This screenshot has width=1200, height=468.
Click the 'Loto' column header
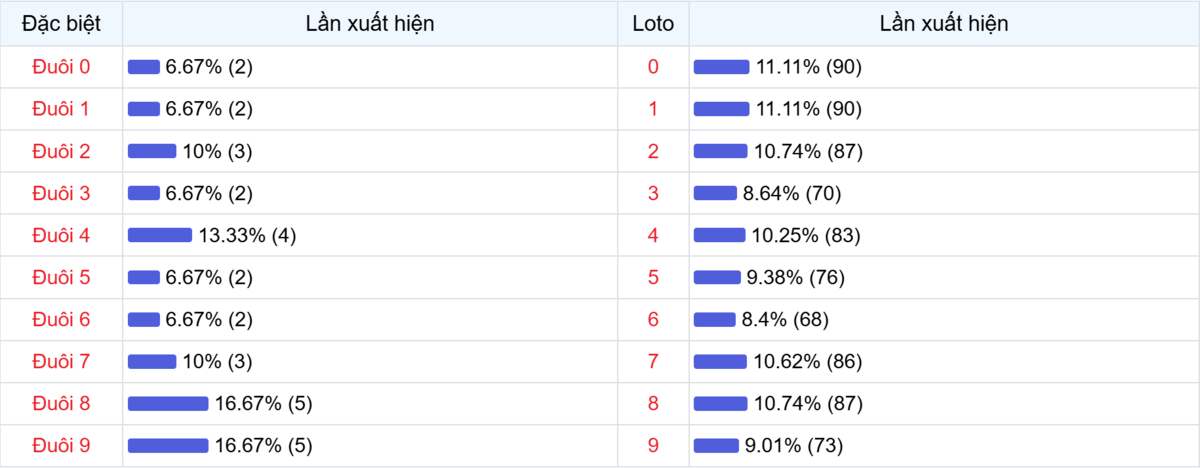(653, 24)
